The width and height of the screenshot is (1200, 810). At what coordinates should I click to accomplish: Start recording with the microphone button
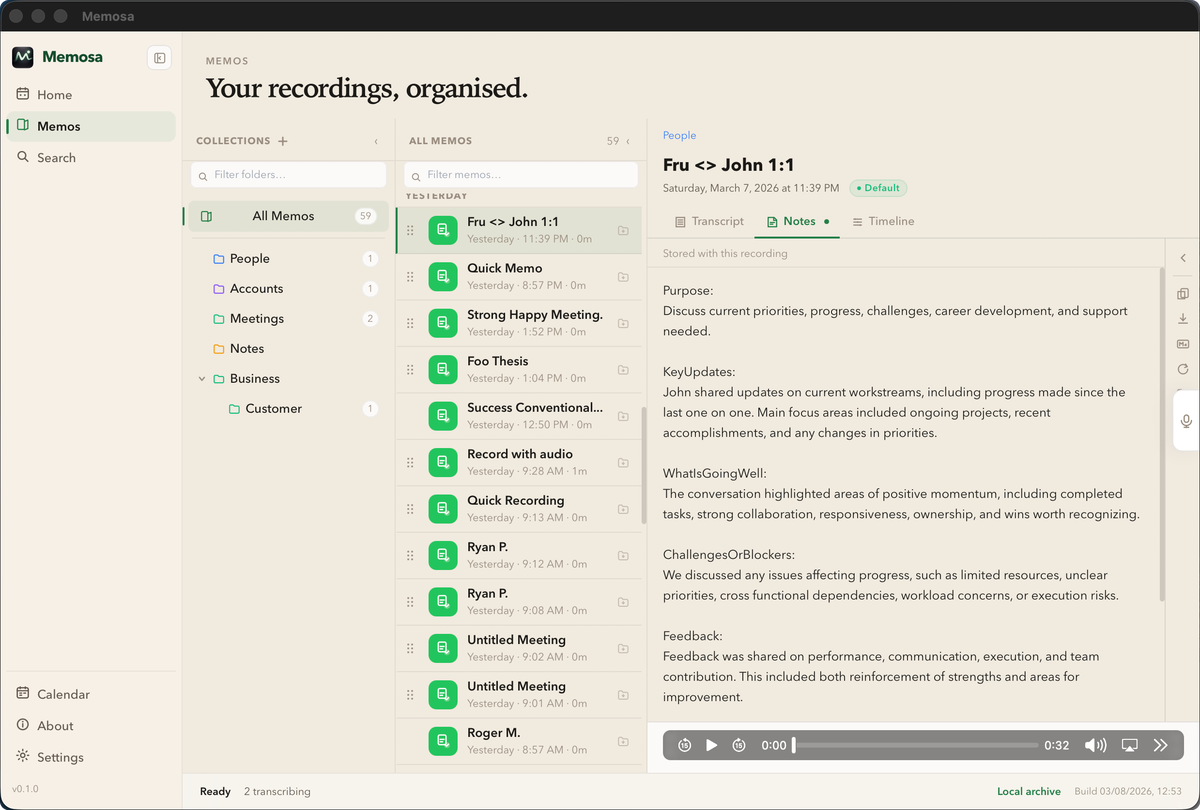[x=1186, y=421]
